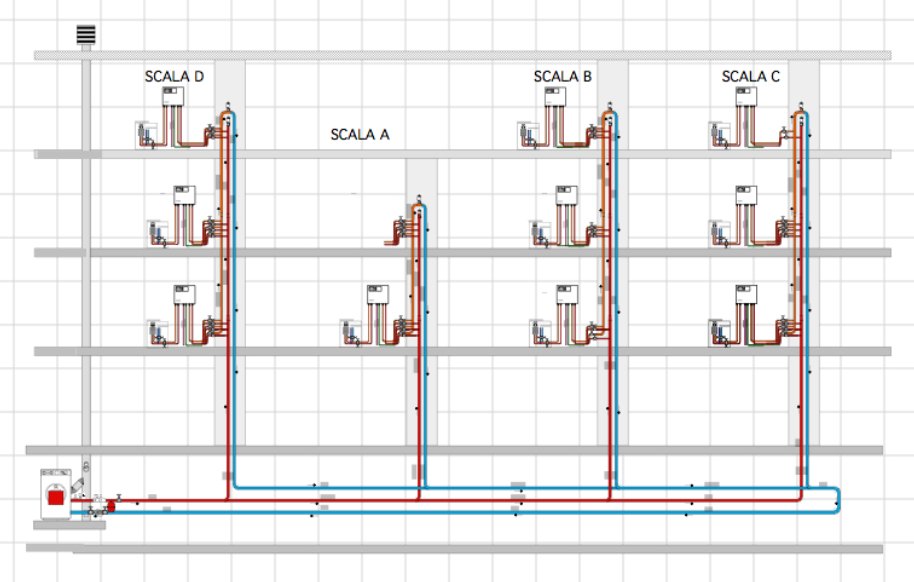Select the middle-floor wall unit of Scala B

(x=567, y=195)
